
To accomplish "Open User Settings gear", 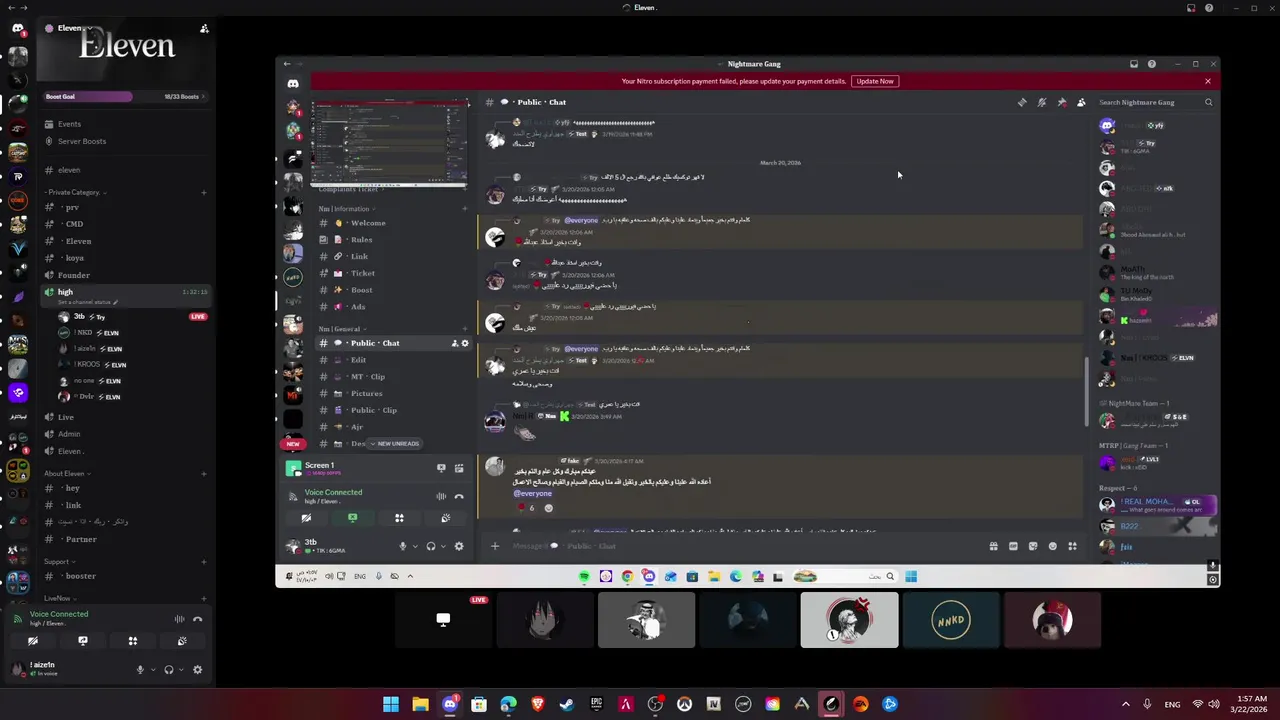I will 197,669.
